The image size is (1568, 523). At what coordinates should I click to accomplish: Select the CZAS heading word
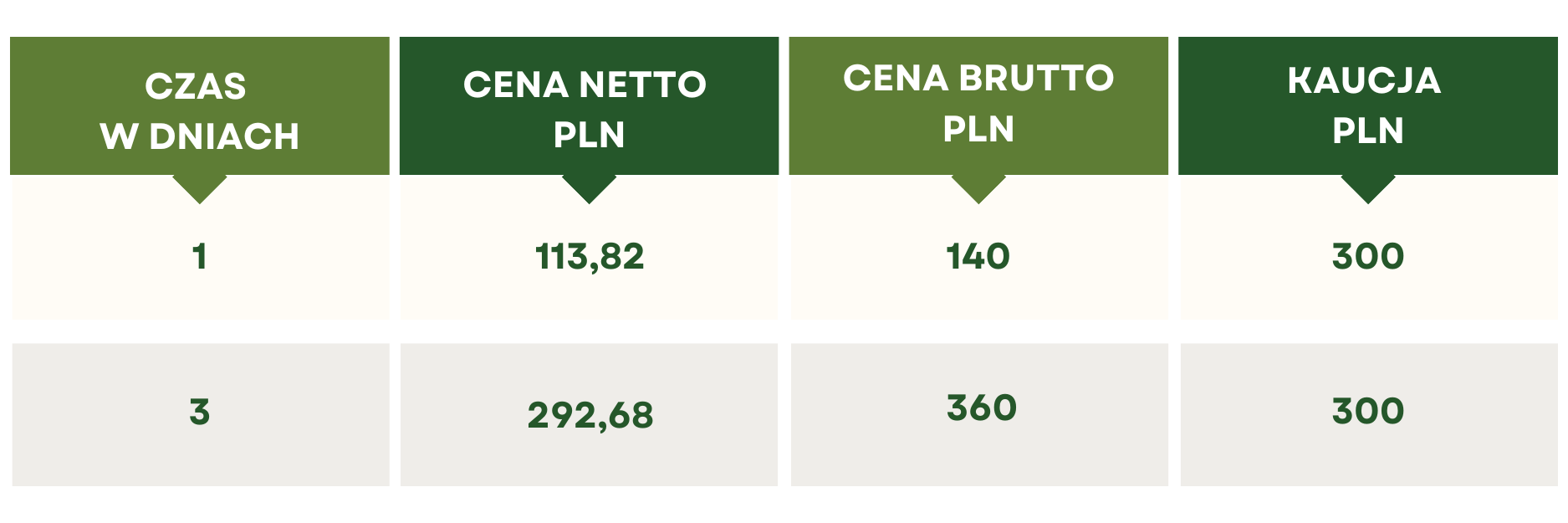click(196, 86)
